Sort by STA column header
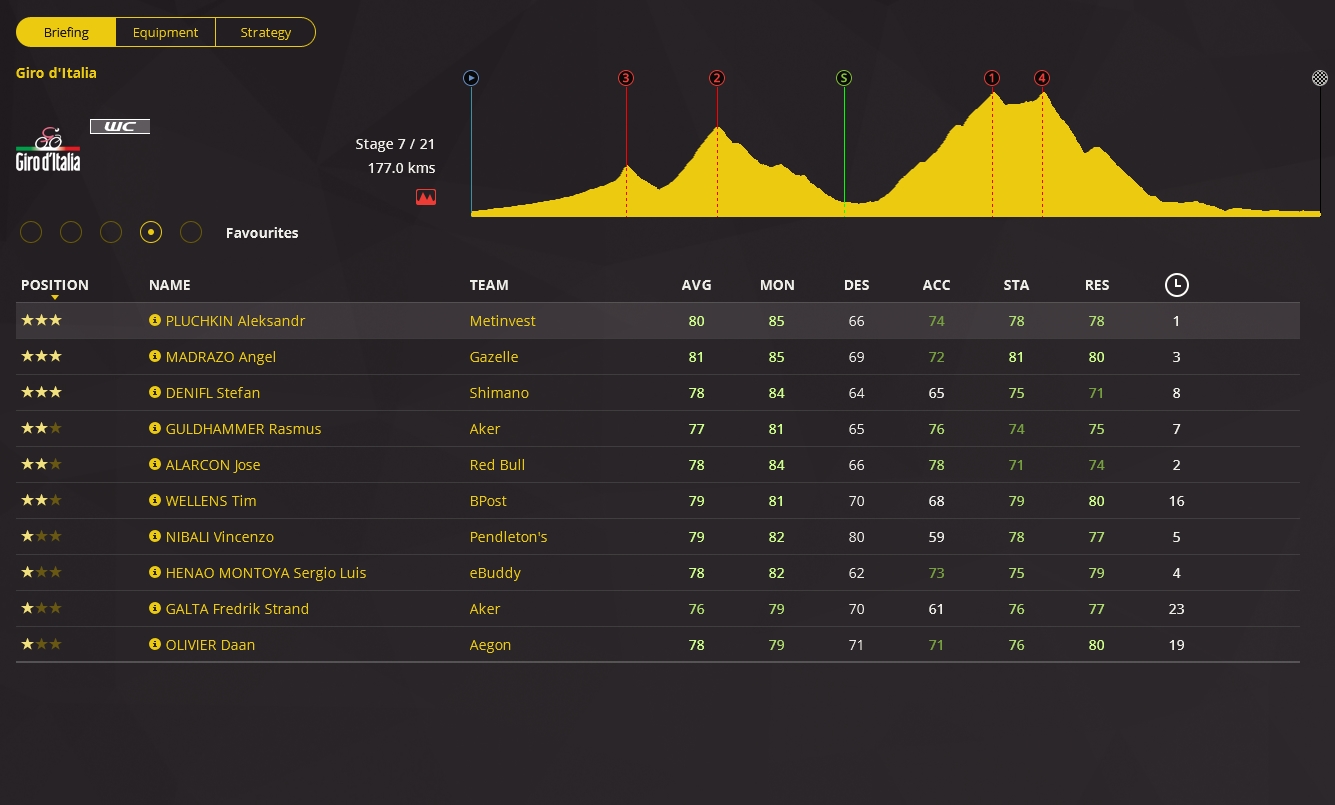This screenshot has width=1335, height=805. coord(1017,285)
